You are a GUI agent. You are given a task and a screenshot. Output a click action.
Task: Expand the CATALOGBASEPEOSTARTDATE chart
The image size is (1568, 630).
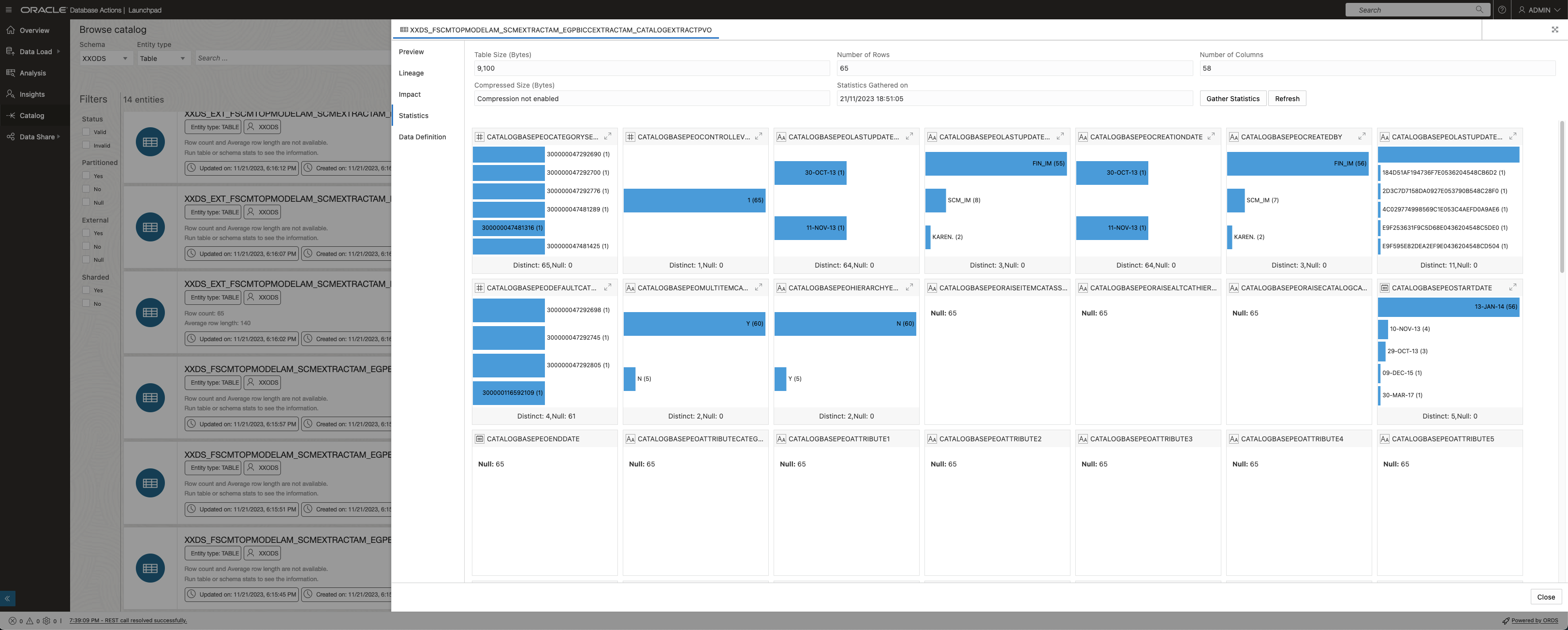click(x=1512, y=287)
